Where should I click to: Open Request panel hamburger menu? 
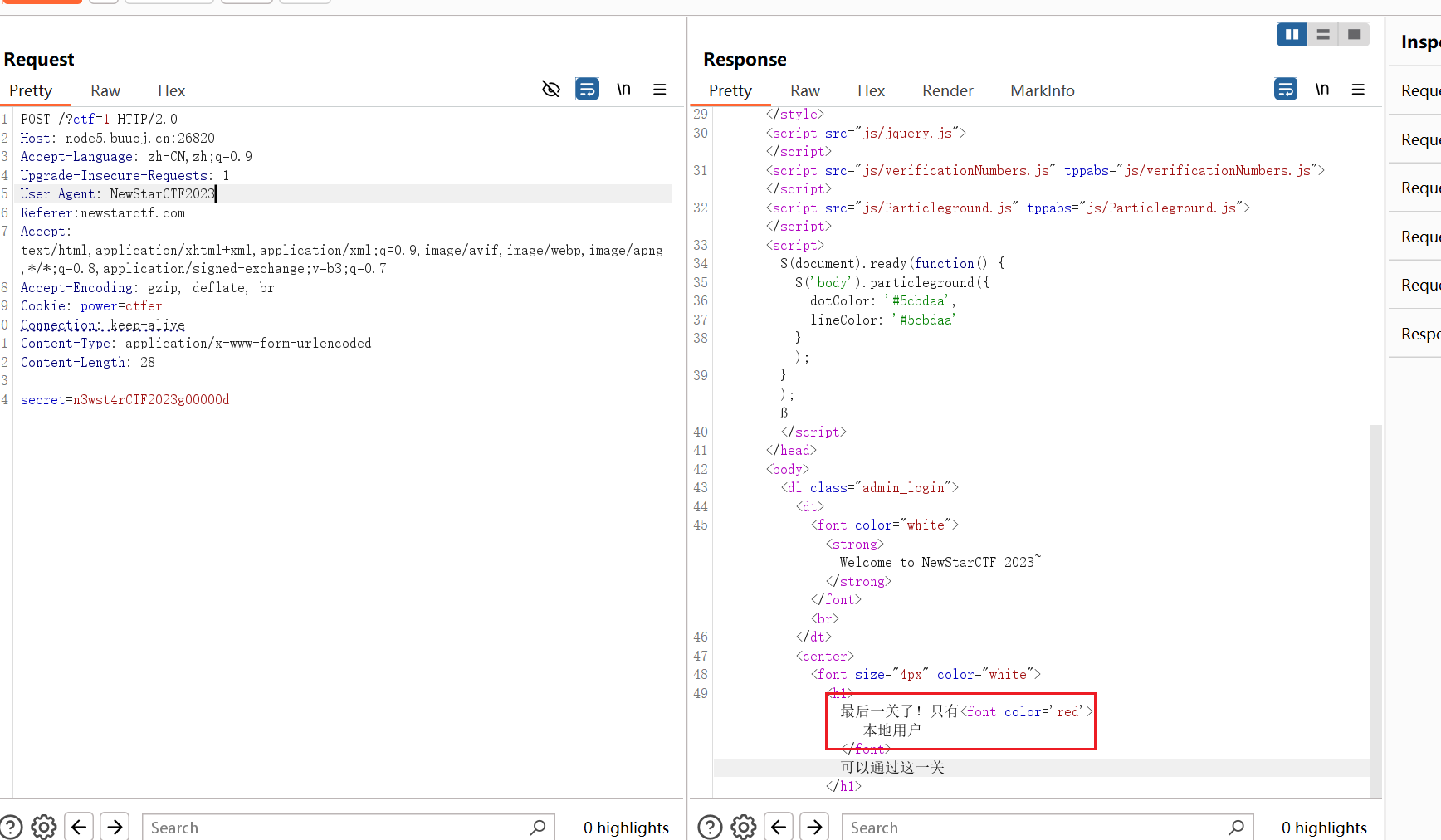[x=660, y=89]
